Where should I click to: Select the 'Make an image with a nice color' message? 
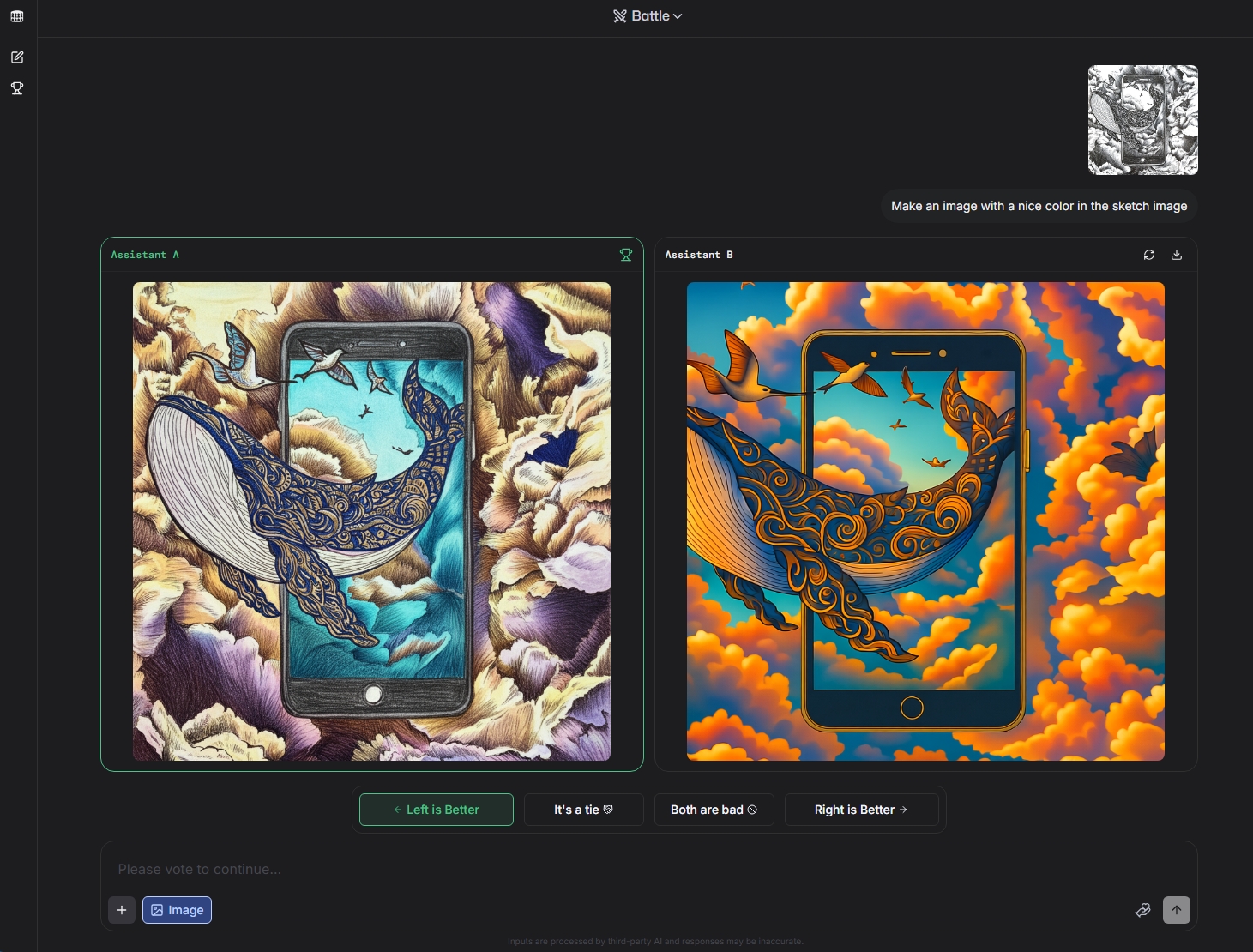tap(1039, 206)
